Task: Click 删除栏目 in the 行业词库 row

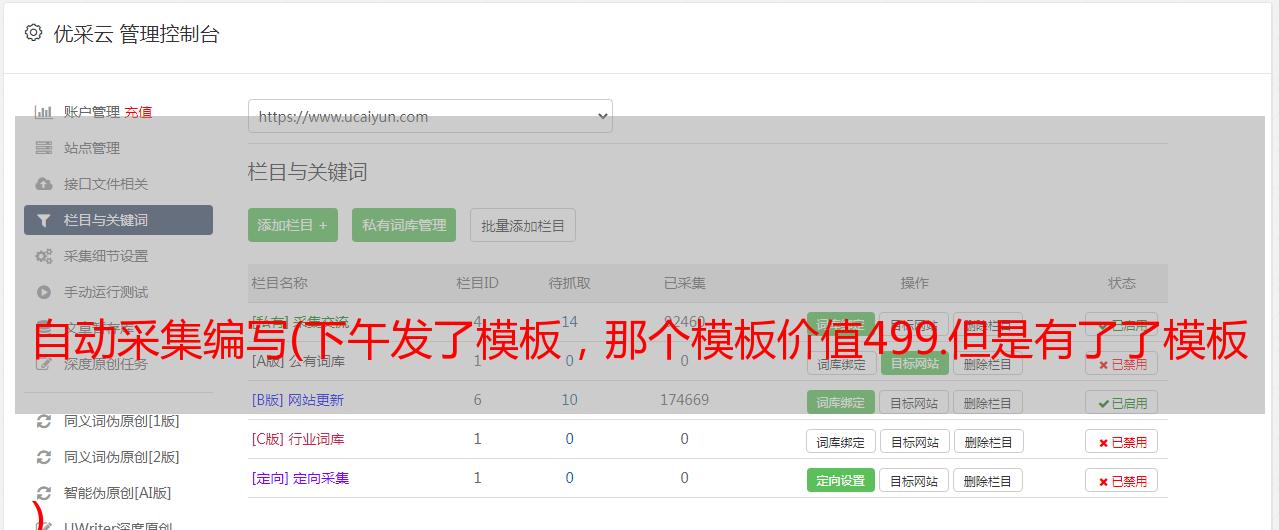Action: [988, 441]
